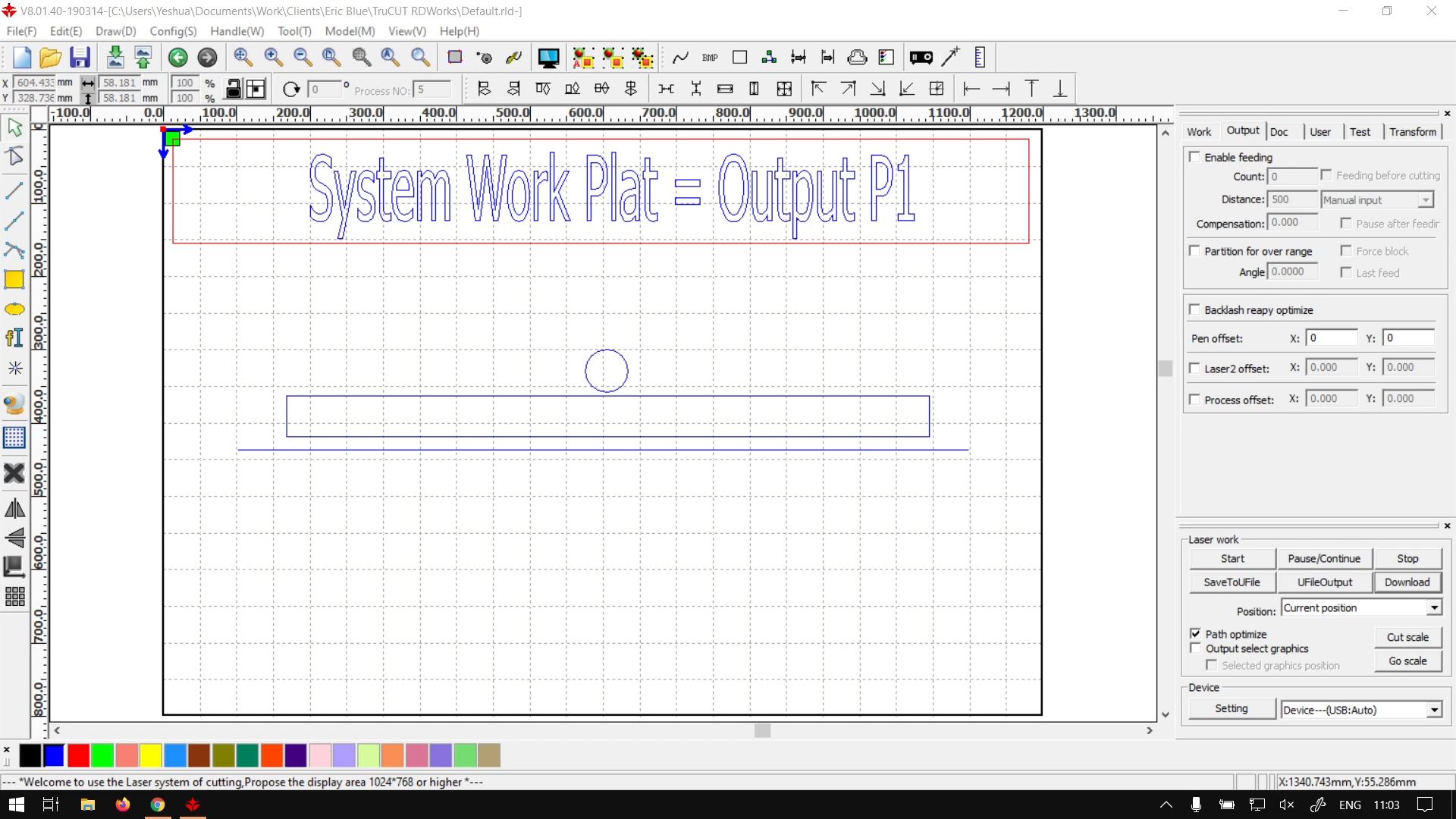Viewport: 1456px width, 819px height.
Task: Open File Explorer from the taskbar
Action: tap(87, 805)
